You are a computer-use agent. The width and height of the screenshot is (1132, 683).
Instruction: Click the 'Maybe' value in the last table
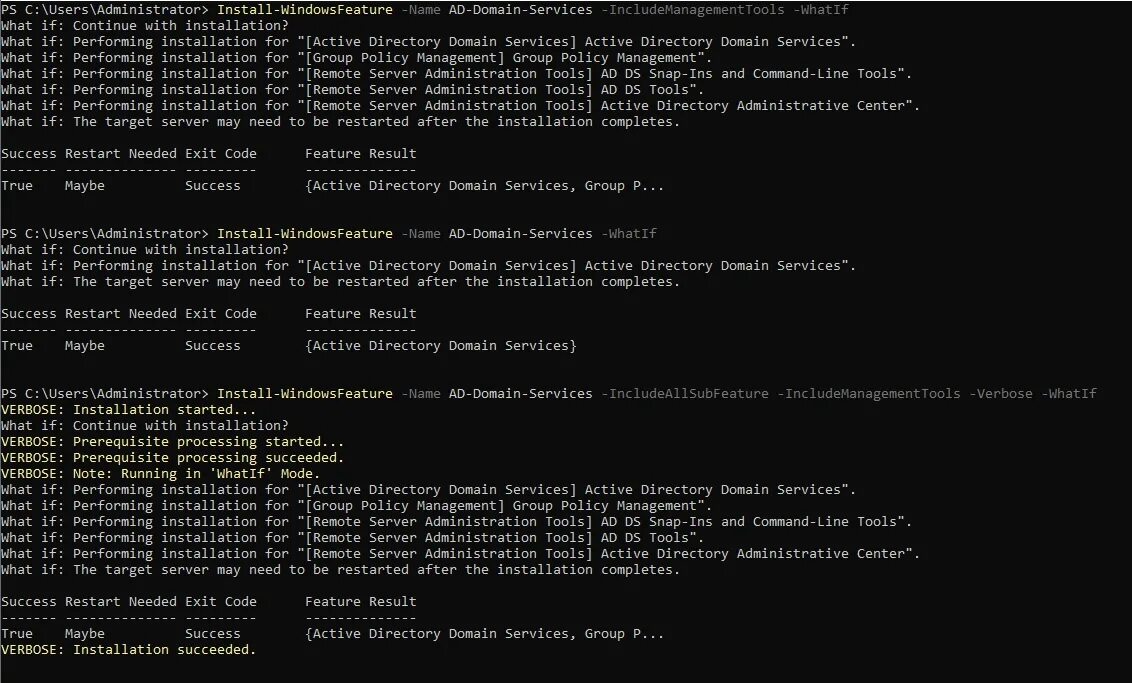coord(84,634)
